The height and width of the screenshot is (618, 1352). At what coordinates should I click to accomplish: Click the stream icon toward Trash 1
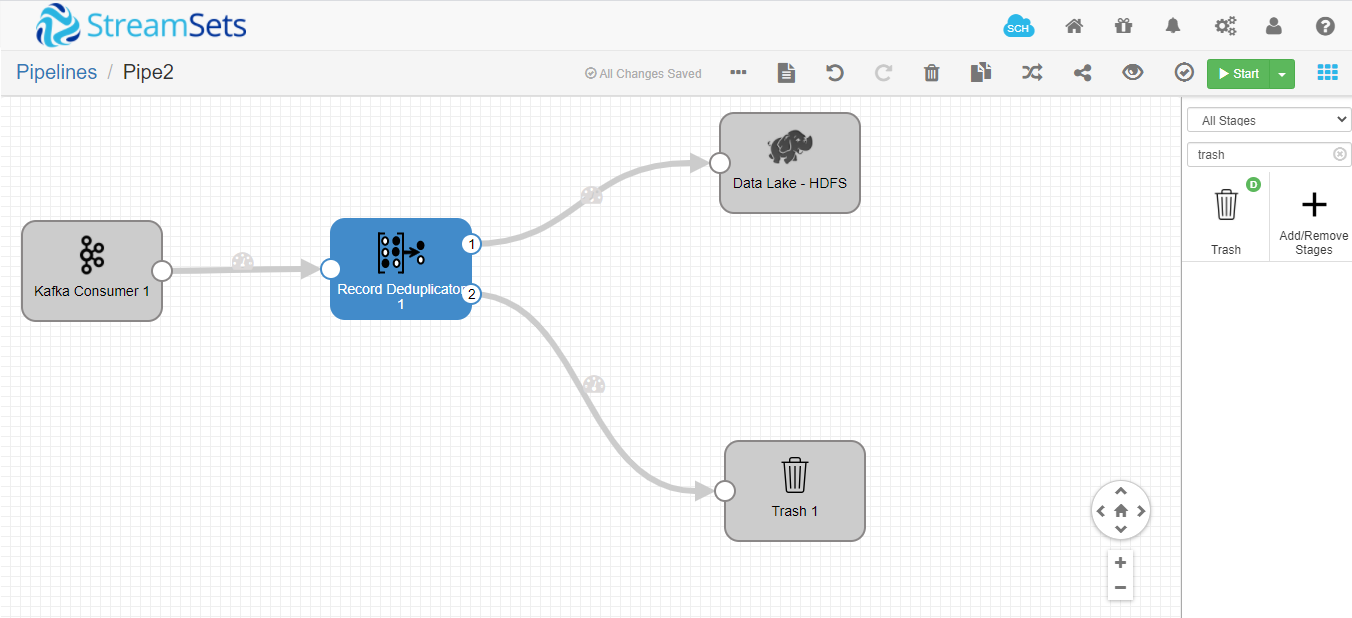(x=594, y=384)
